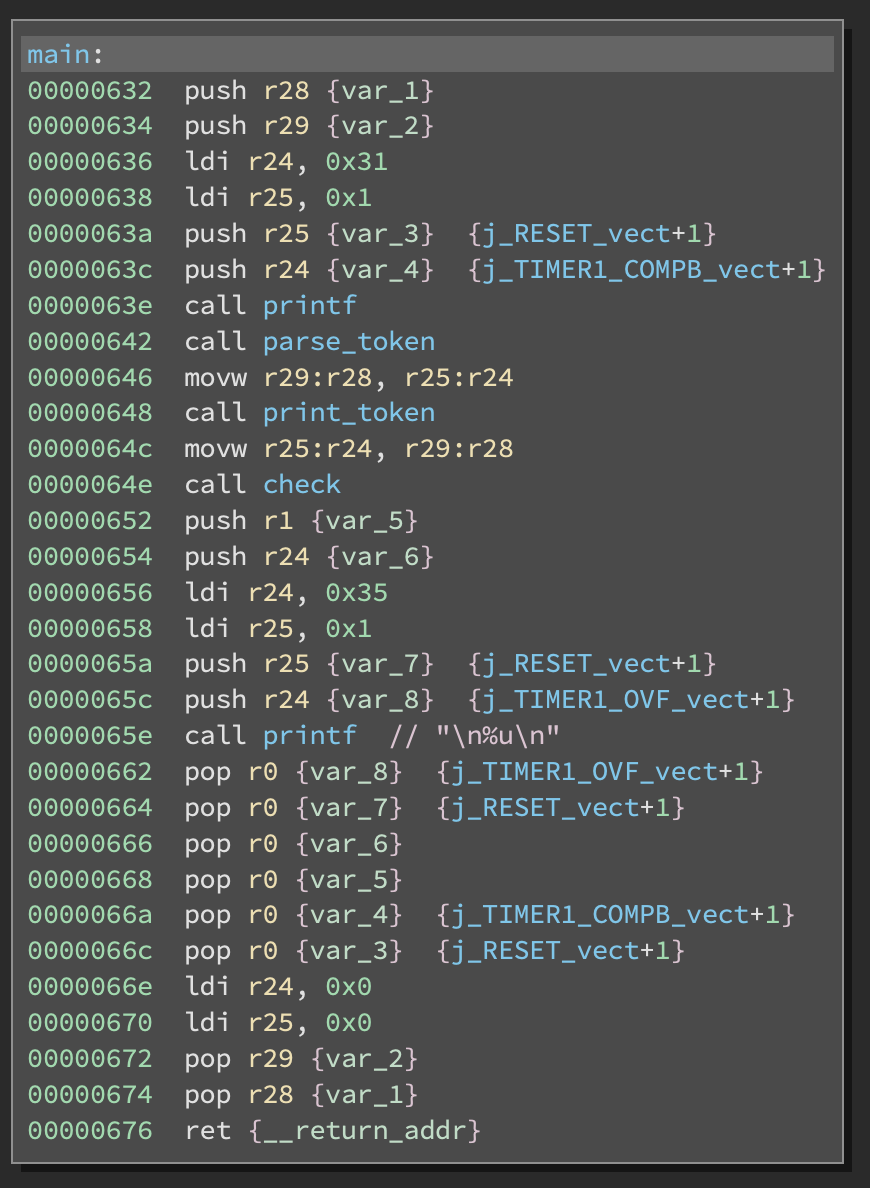
Task: Select address 00000676
Action: click(x=90, y=1131)
